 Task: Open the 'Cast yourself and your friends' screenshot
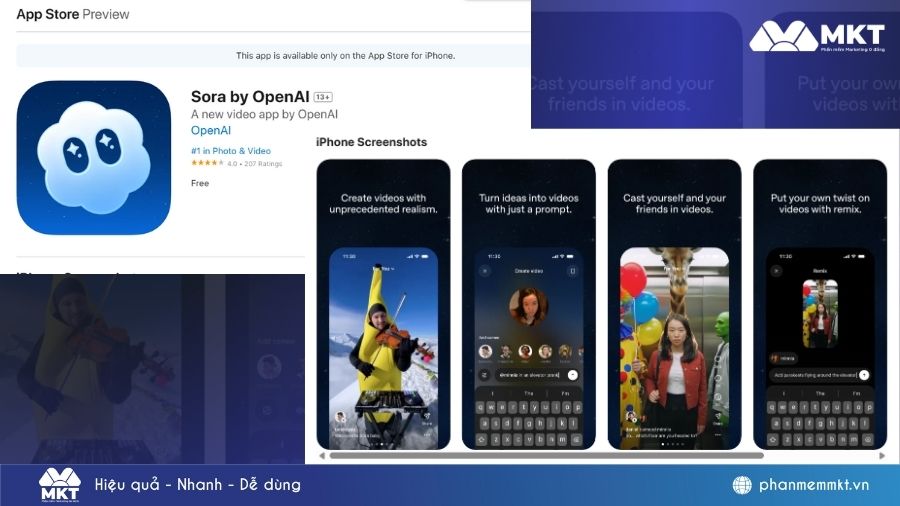tap(674, 304)
